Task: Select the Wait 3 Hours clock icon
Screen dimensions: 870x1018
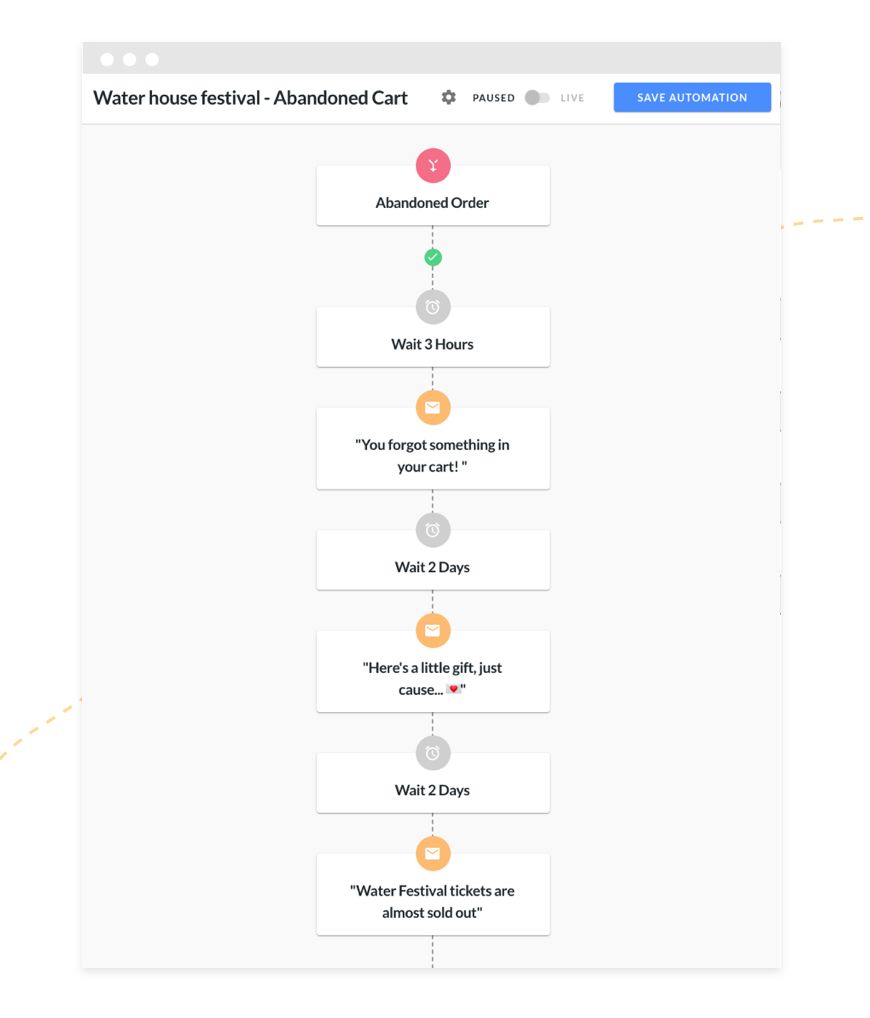Action: (433, 307)
